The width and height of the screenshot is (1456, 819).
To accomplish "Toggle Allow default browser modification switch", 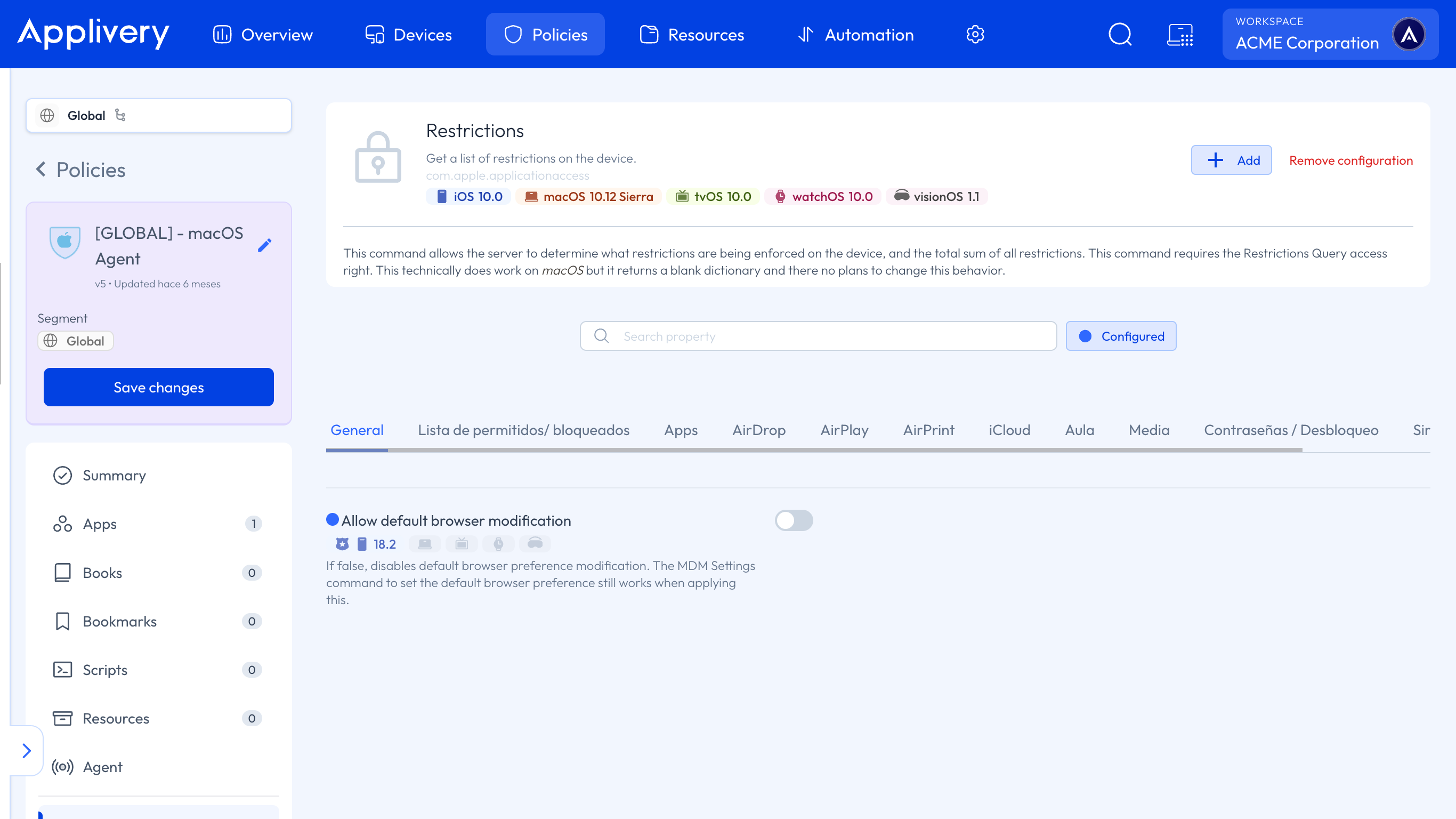I will point(794,520).
